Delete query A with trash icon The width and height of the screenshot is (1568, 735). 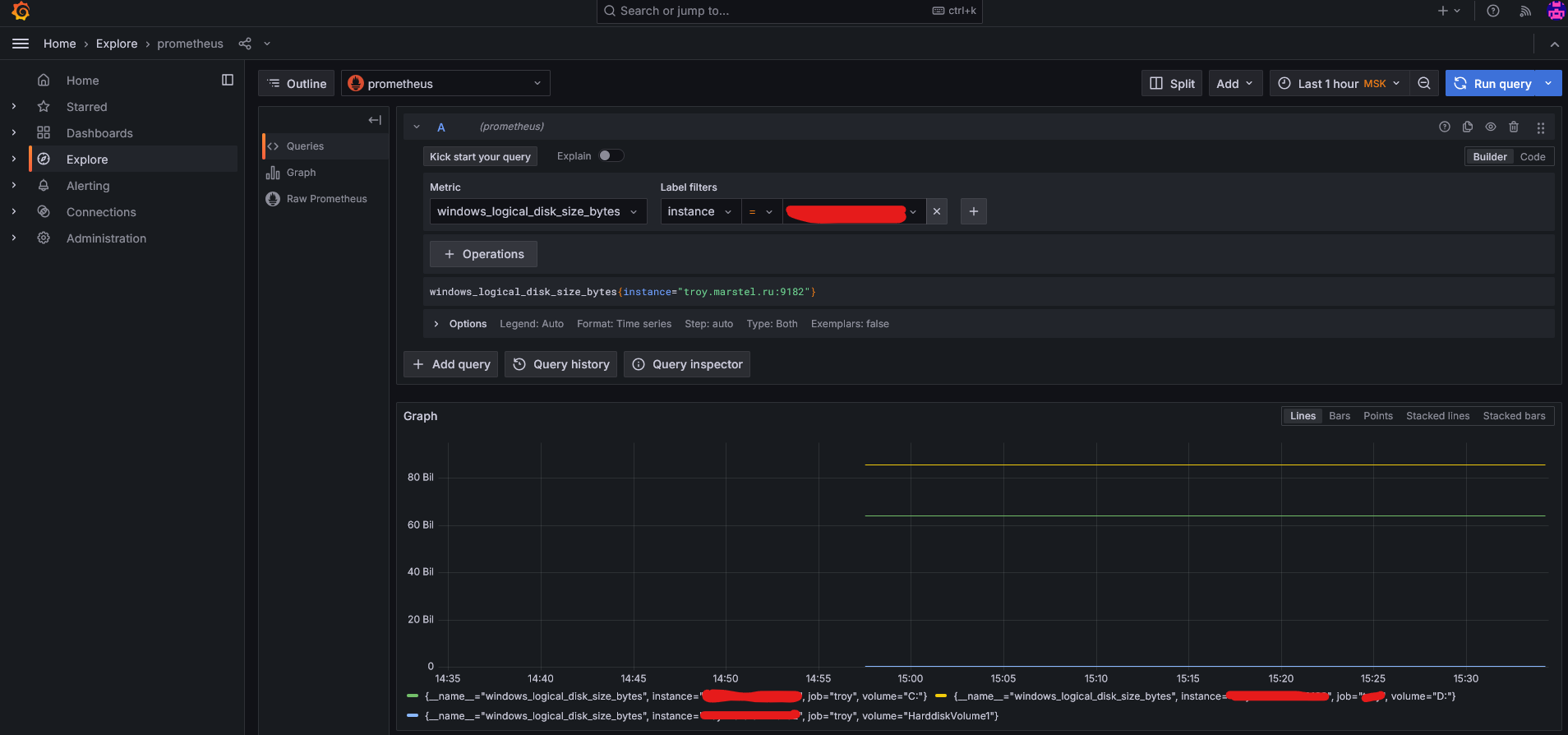tap(1514, 127)
